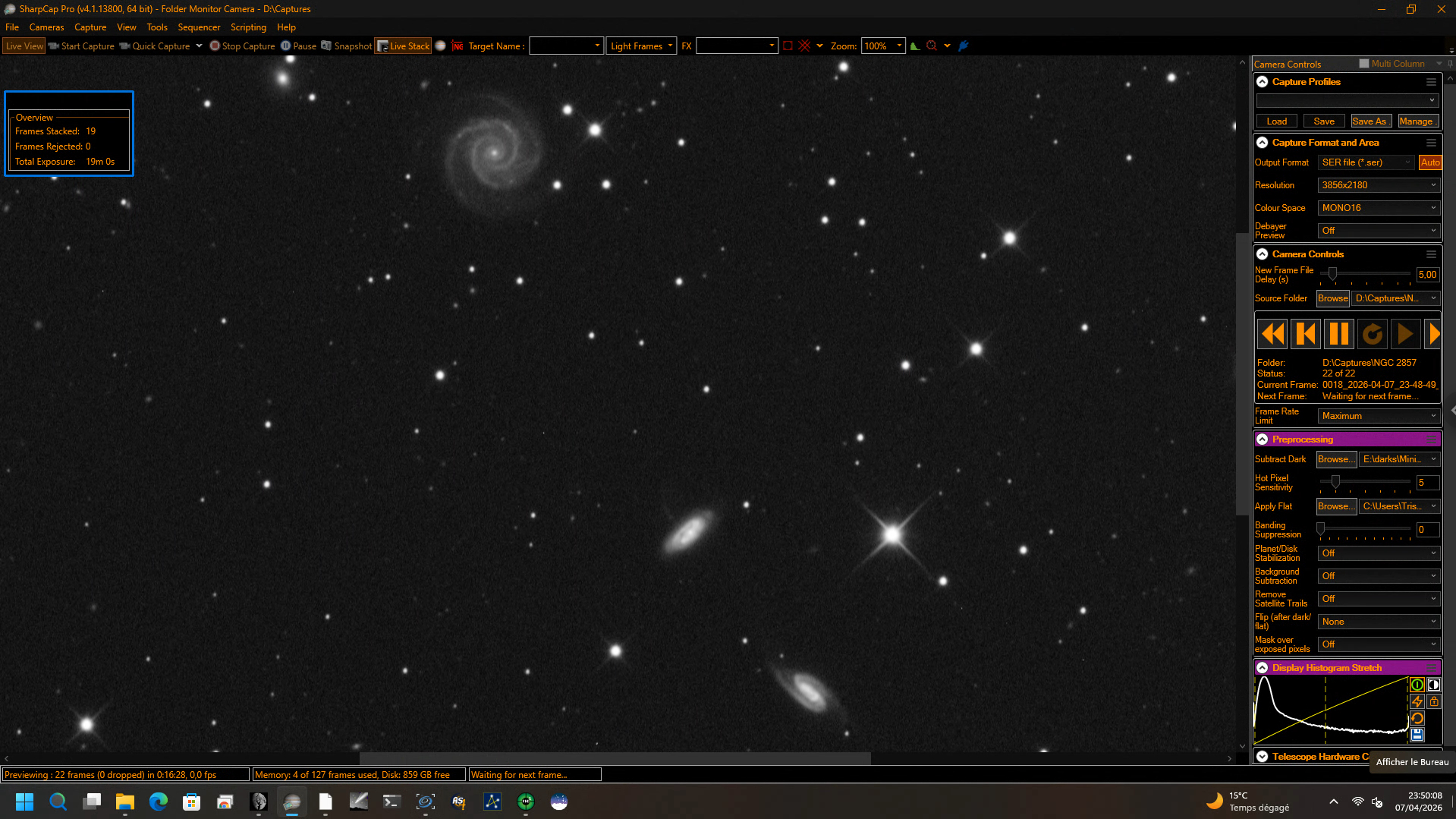Open the Sequencer menu

coord(199,27)
